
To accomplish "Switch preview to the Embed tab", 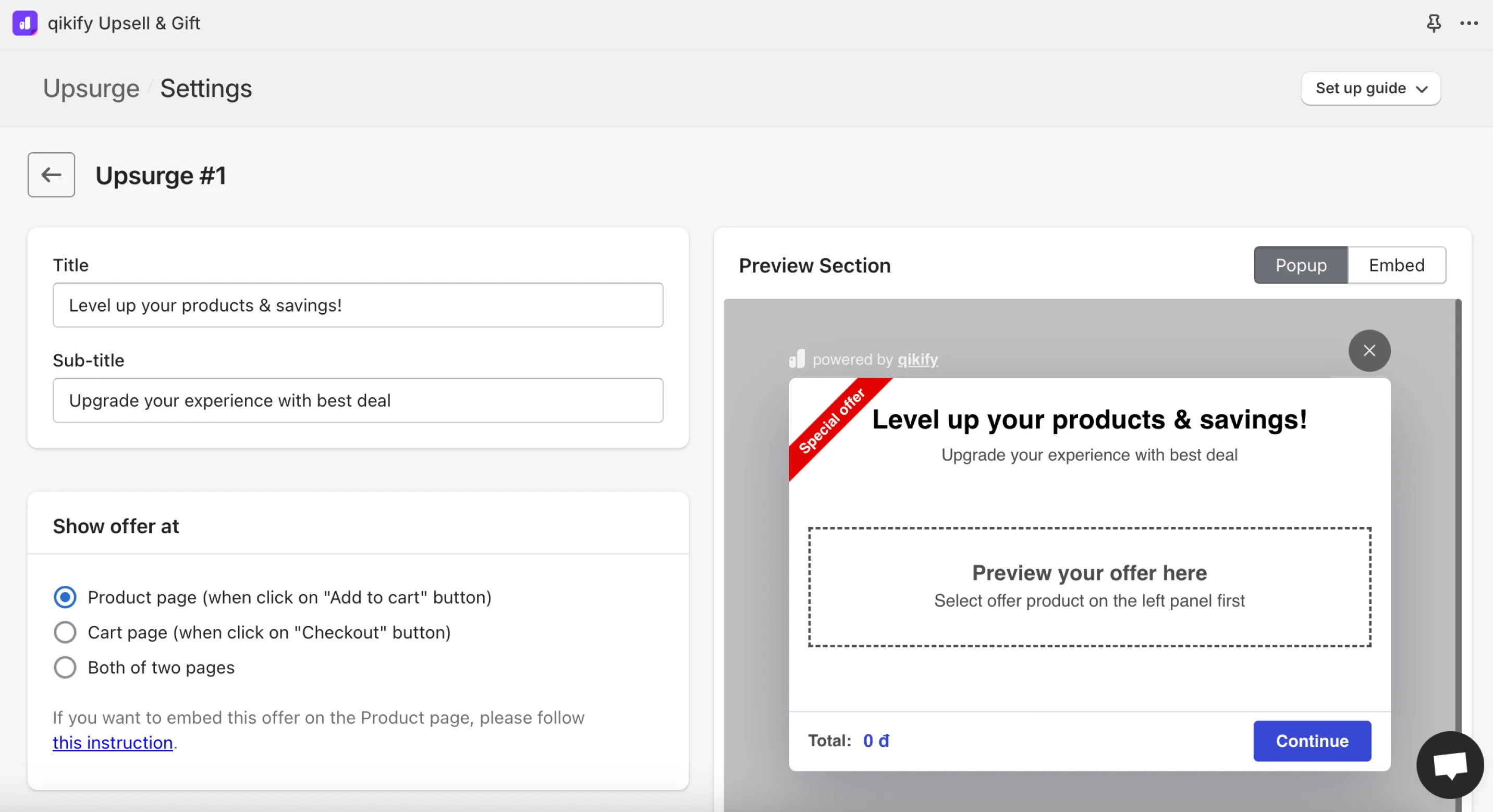I will 1396,265.
